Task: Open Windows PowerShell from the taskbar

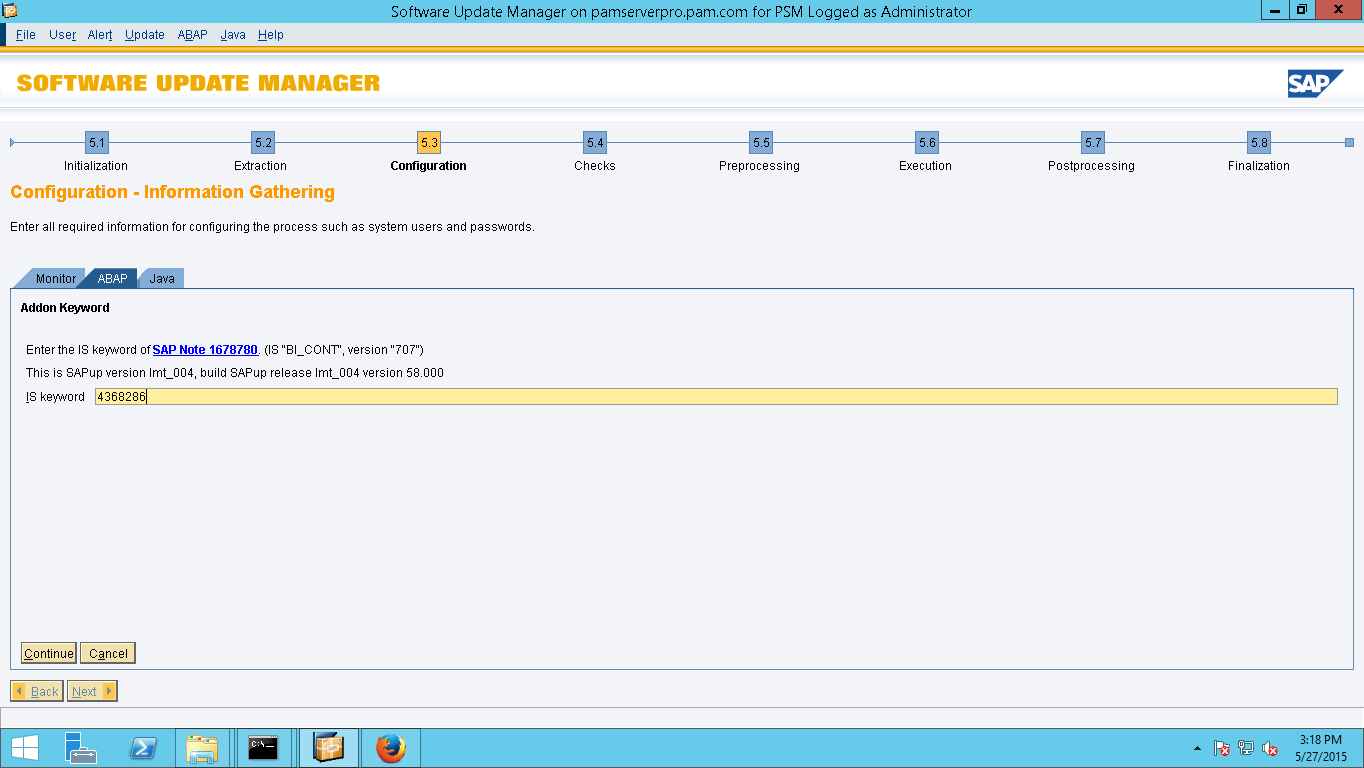Action: point(141,747)
